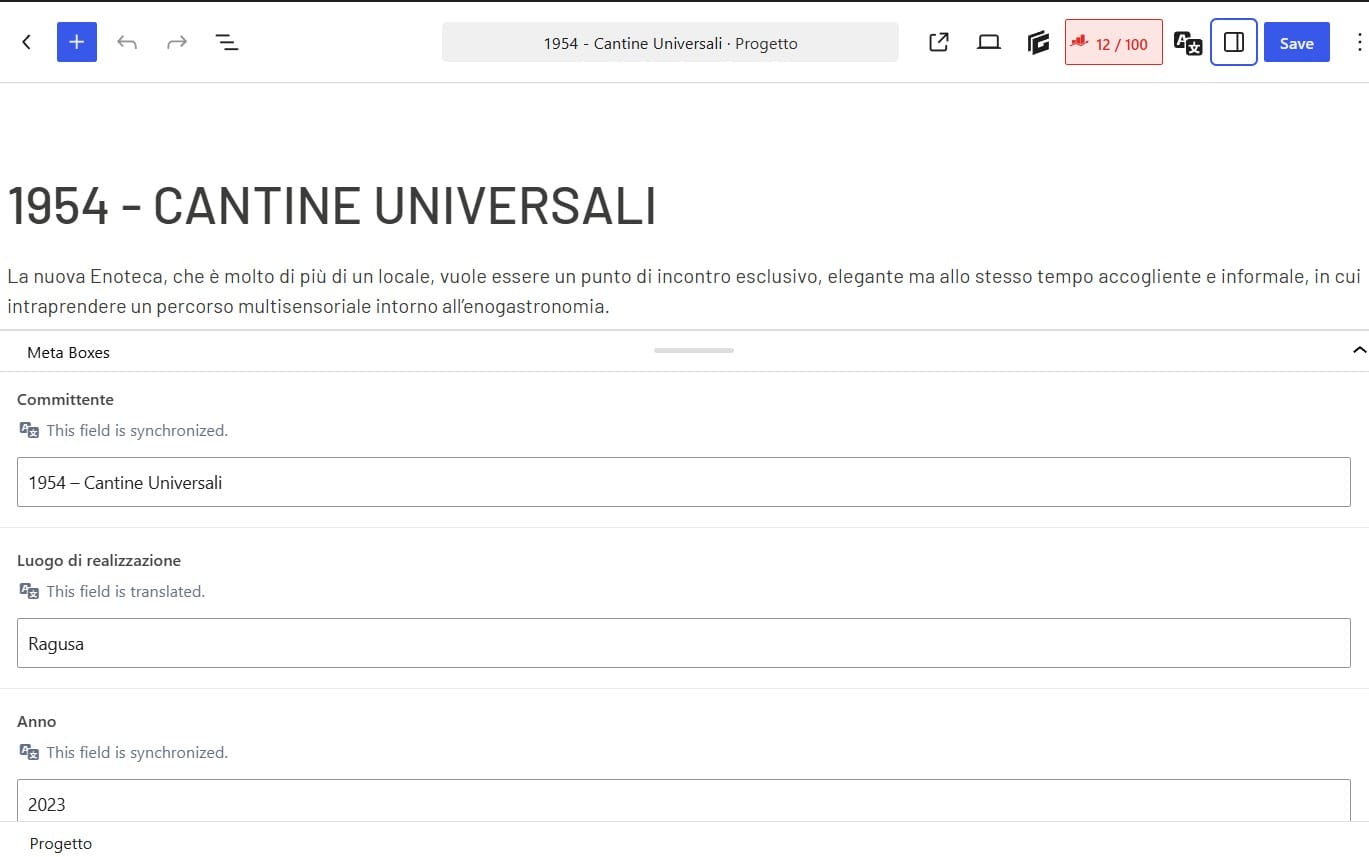Click the Meta Boxes header label
1369x857 pixels.
tap(68, 352)
